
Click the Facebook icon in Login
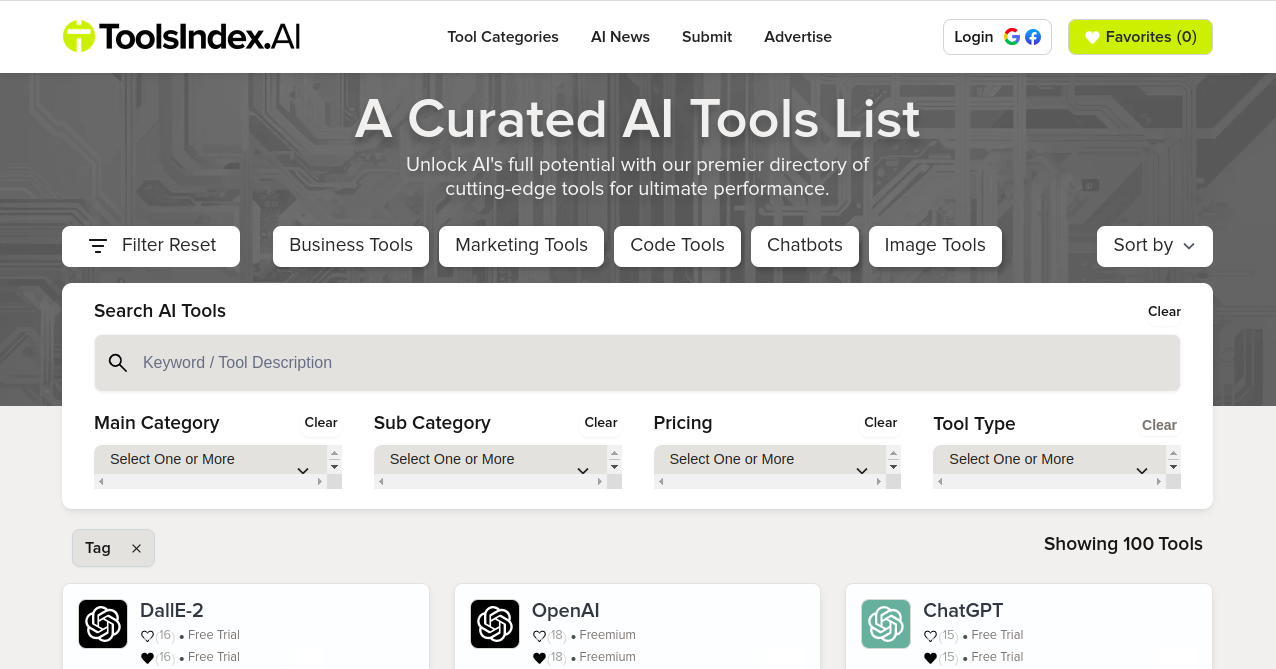click(1033, 37)
